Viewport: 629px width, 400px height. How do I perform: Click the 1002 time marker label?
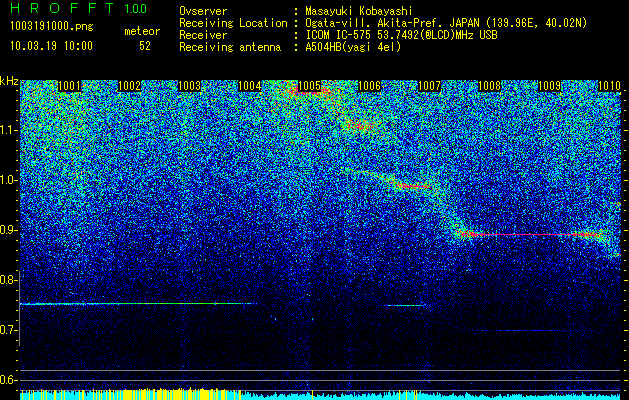tap(130, 86)
